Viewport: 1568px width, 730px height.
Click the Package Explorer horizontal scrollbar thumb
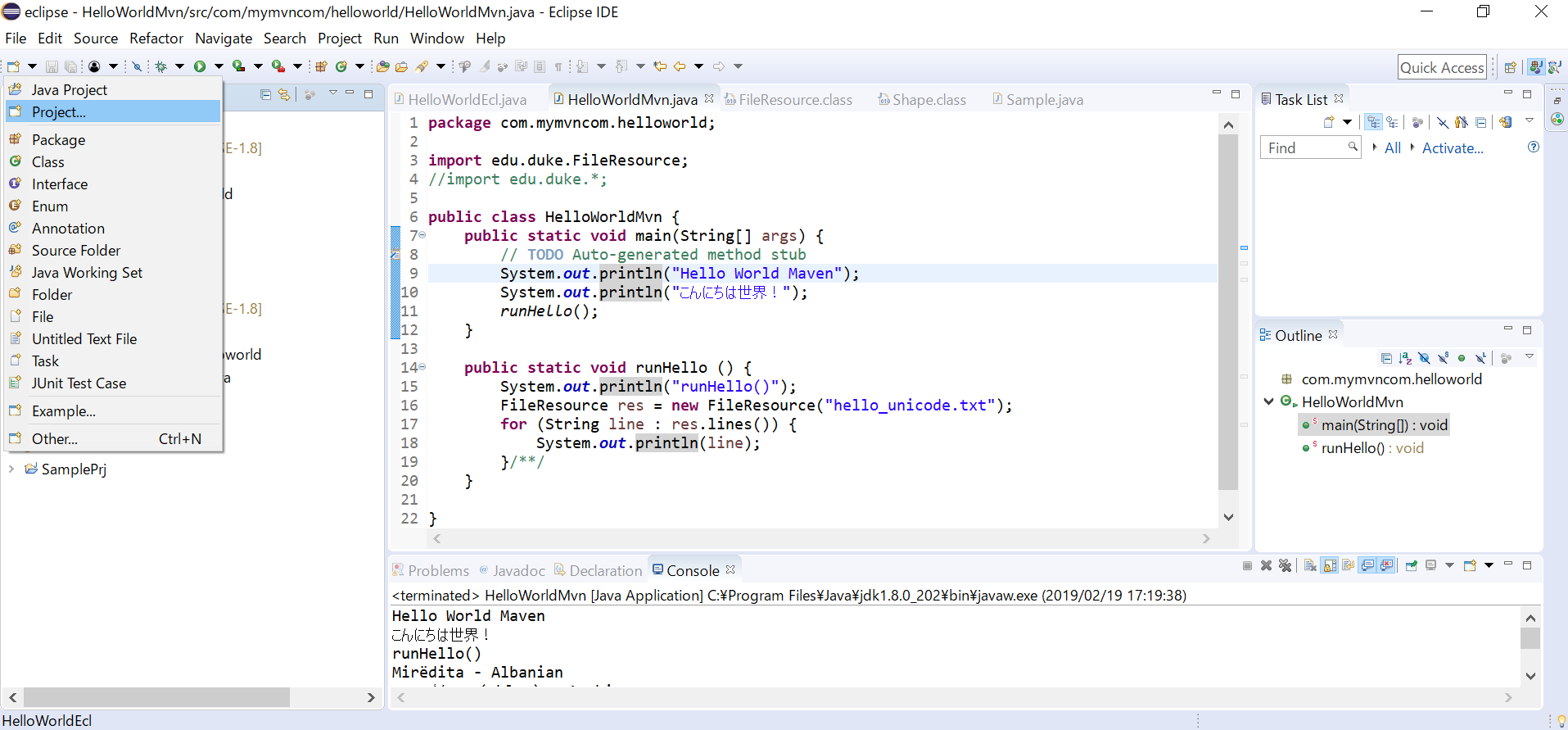156,697
